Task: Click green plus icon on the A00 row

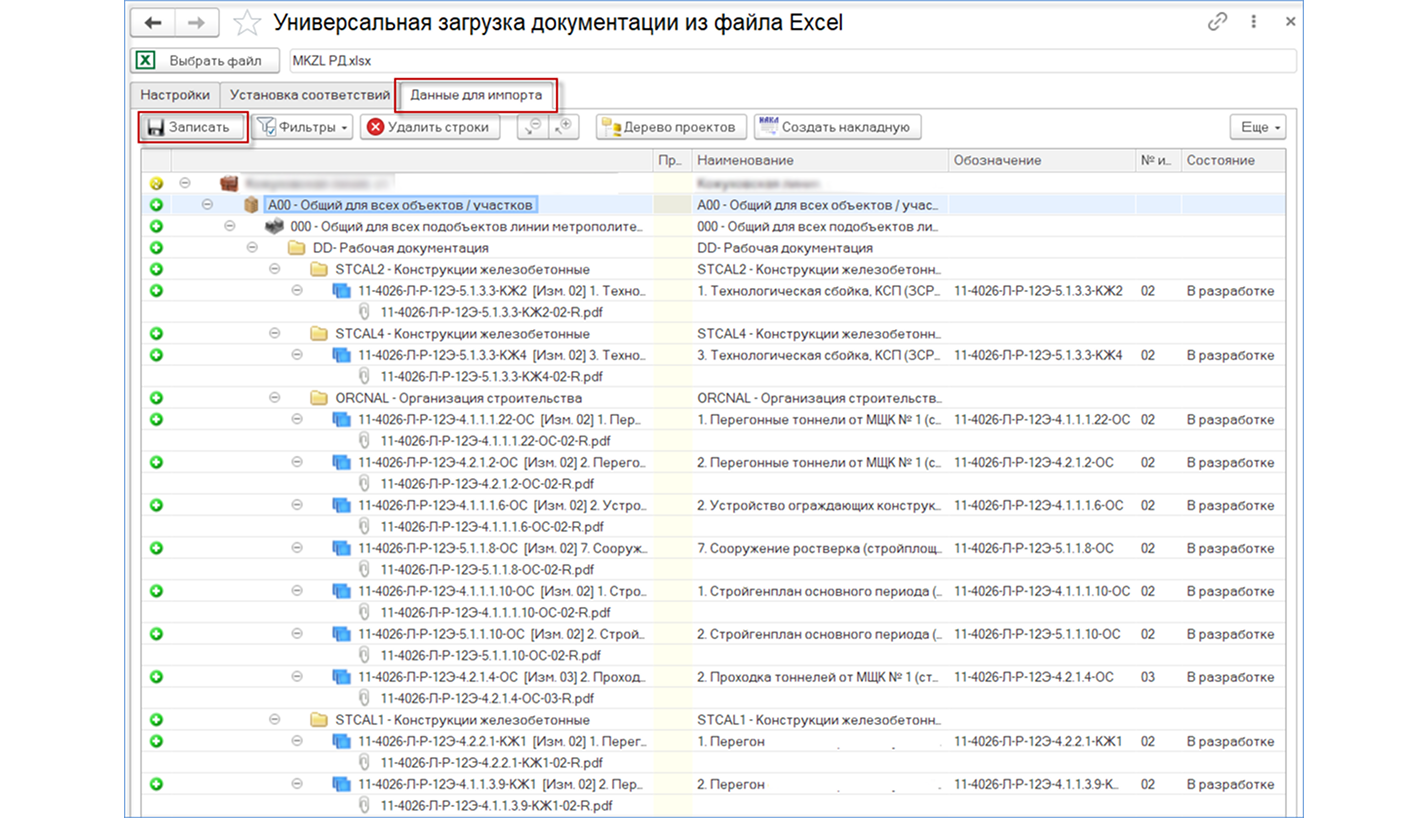Action: [x=156, y=205]
